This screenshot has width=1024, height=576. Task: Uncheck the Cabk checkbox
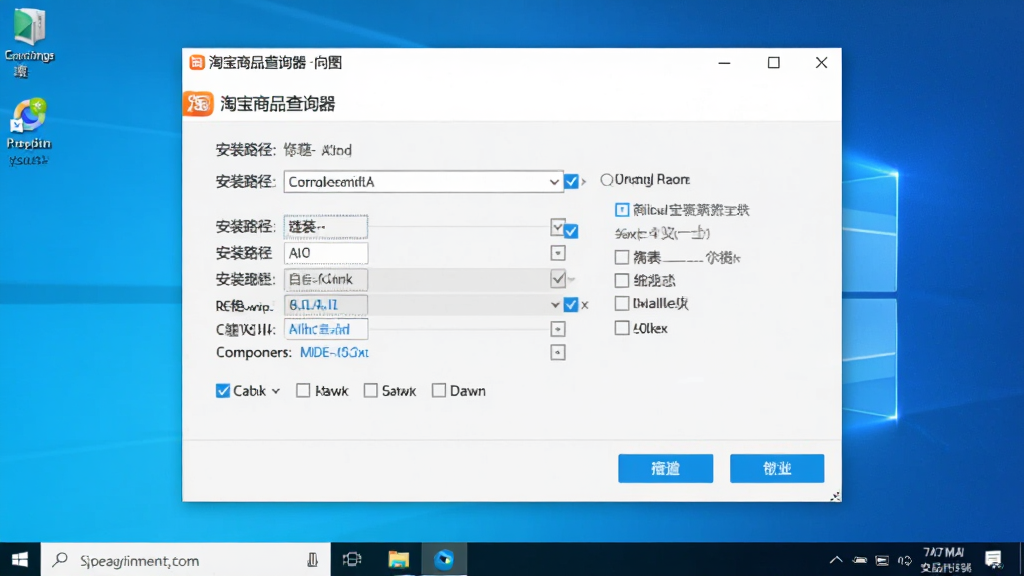tap(223, 391)
